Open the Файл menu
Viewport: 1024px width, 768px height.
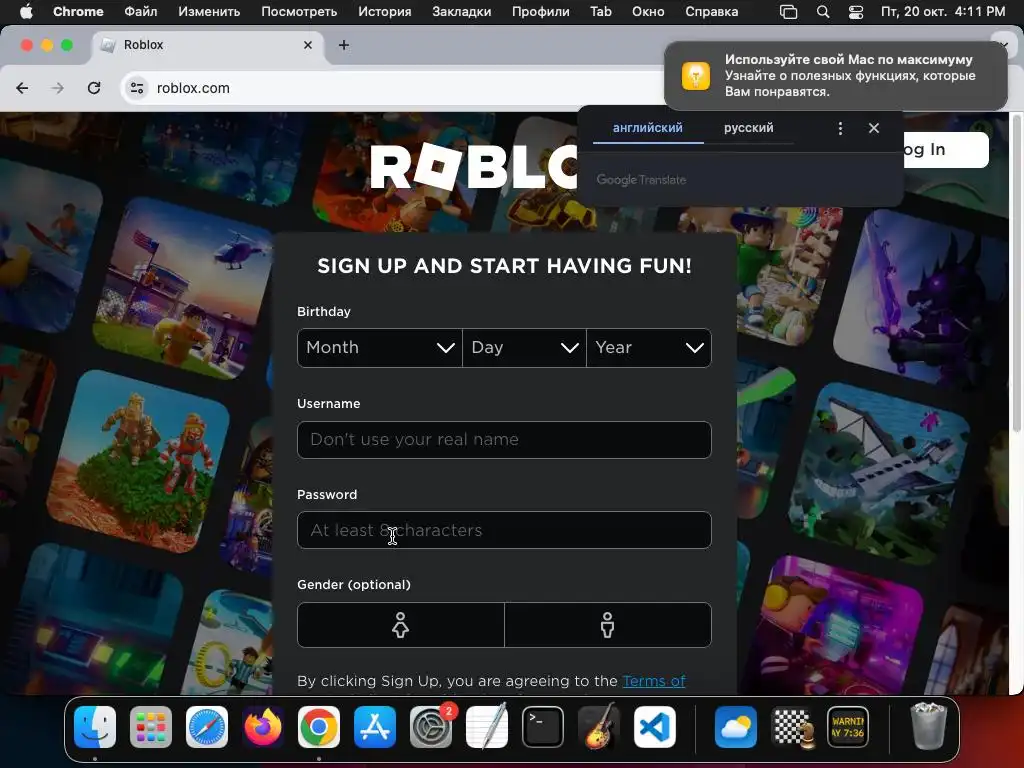point(141,12)
